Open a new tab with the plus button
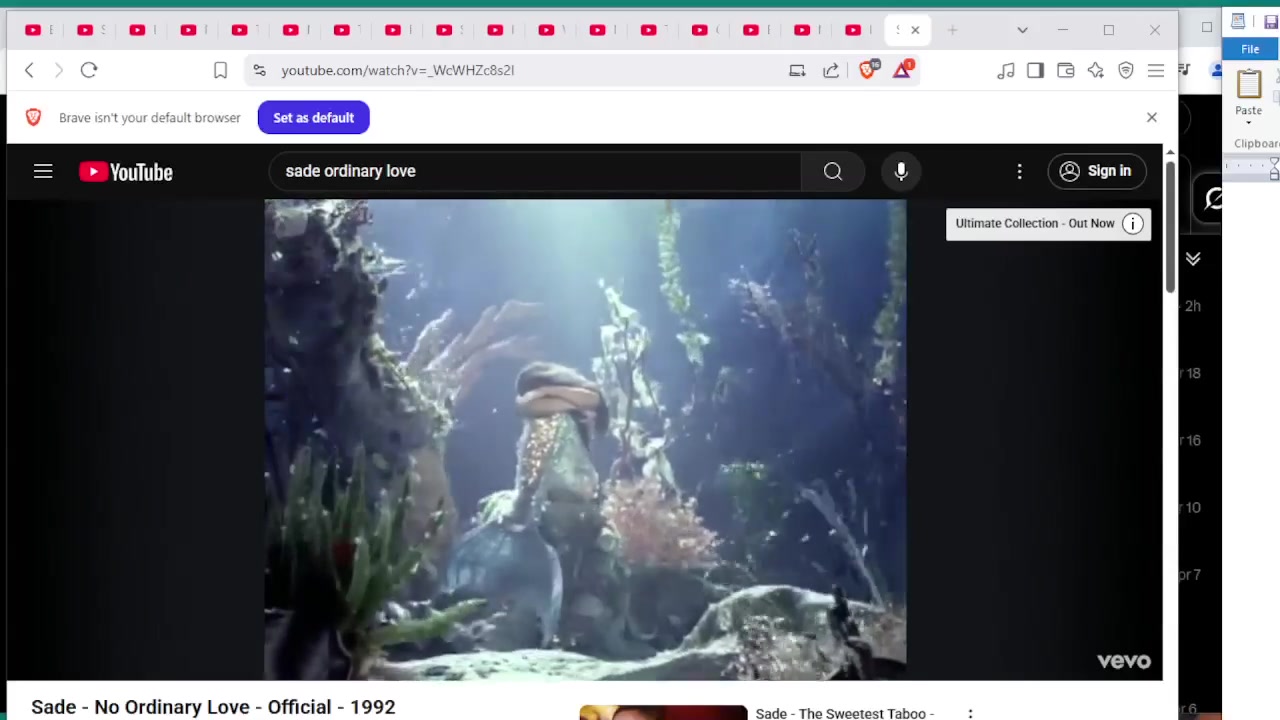 point(952,30)
